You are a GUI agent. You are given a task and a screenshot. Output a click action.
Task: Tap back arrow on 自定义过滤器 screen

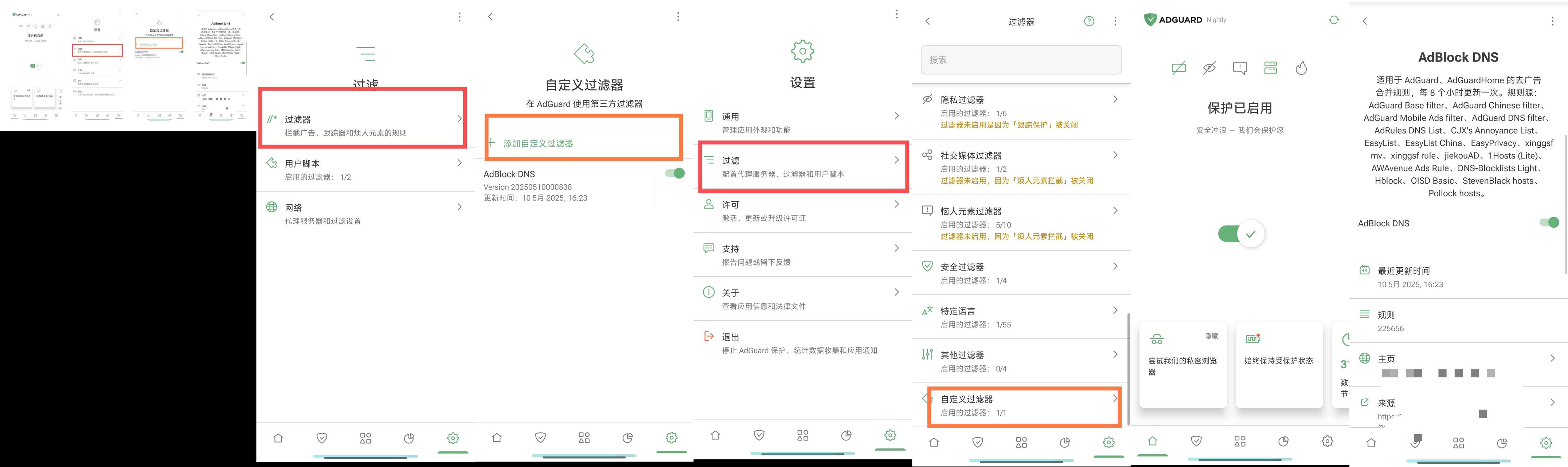(x=490, y=16)
